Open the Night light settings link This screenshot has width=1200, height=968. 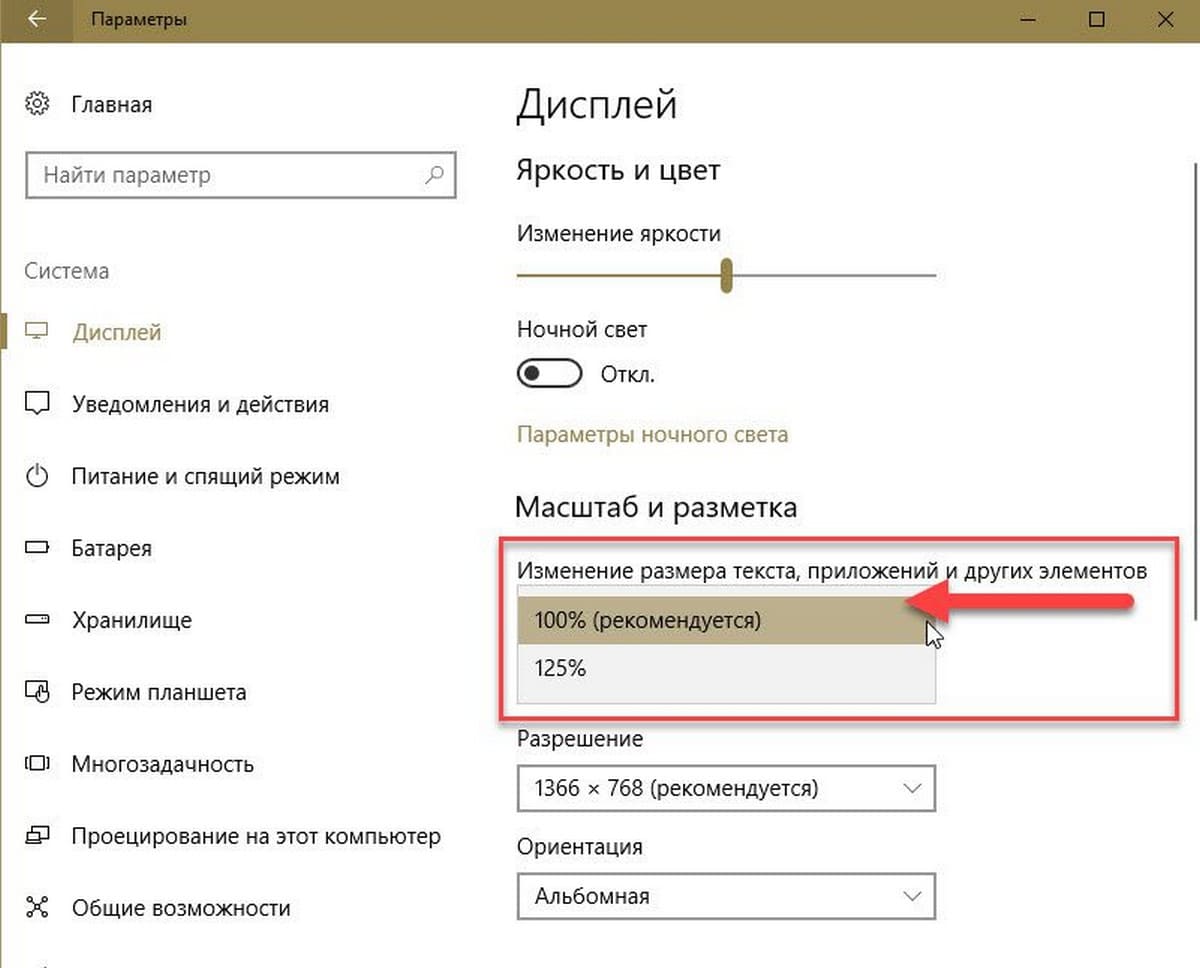point(652,434)
